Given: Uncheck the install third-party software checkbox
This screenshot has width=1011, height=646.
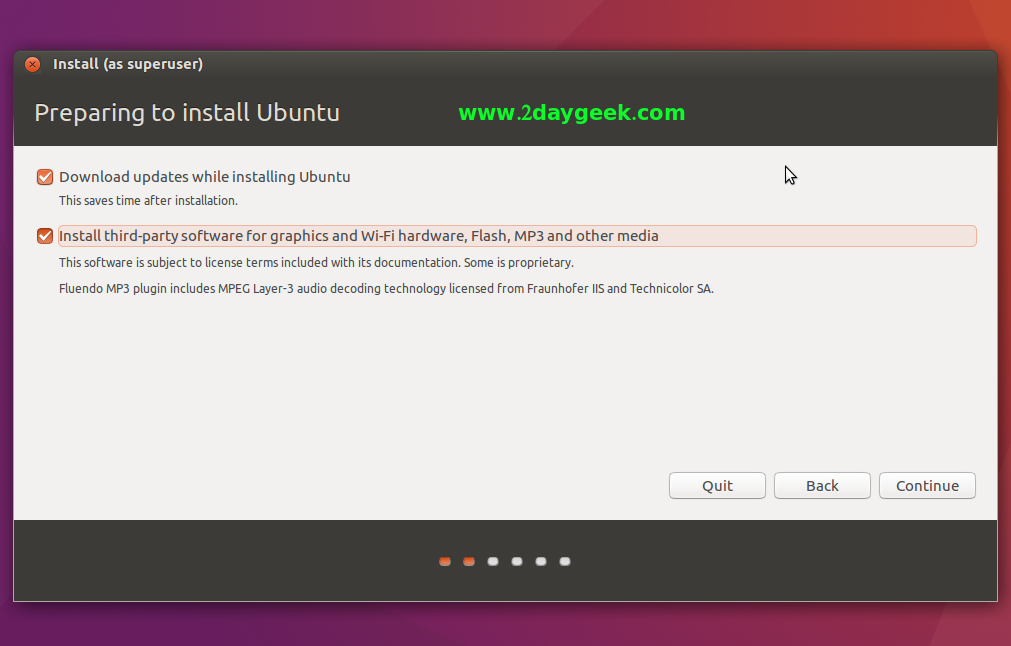Looking at the screenshot, I should [x=45, y=236].
